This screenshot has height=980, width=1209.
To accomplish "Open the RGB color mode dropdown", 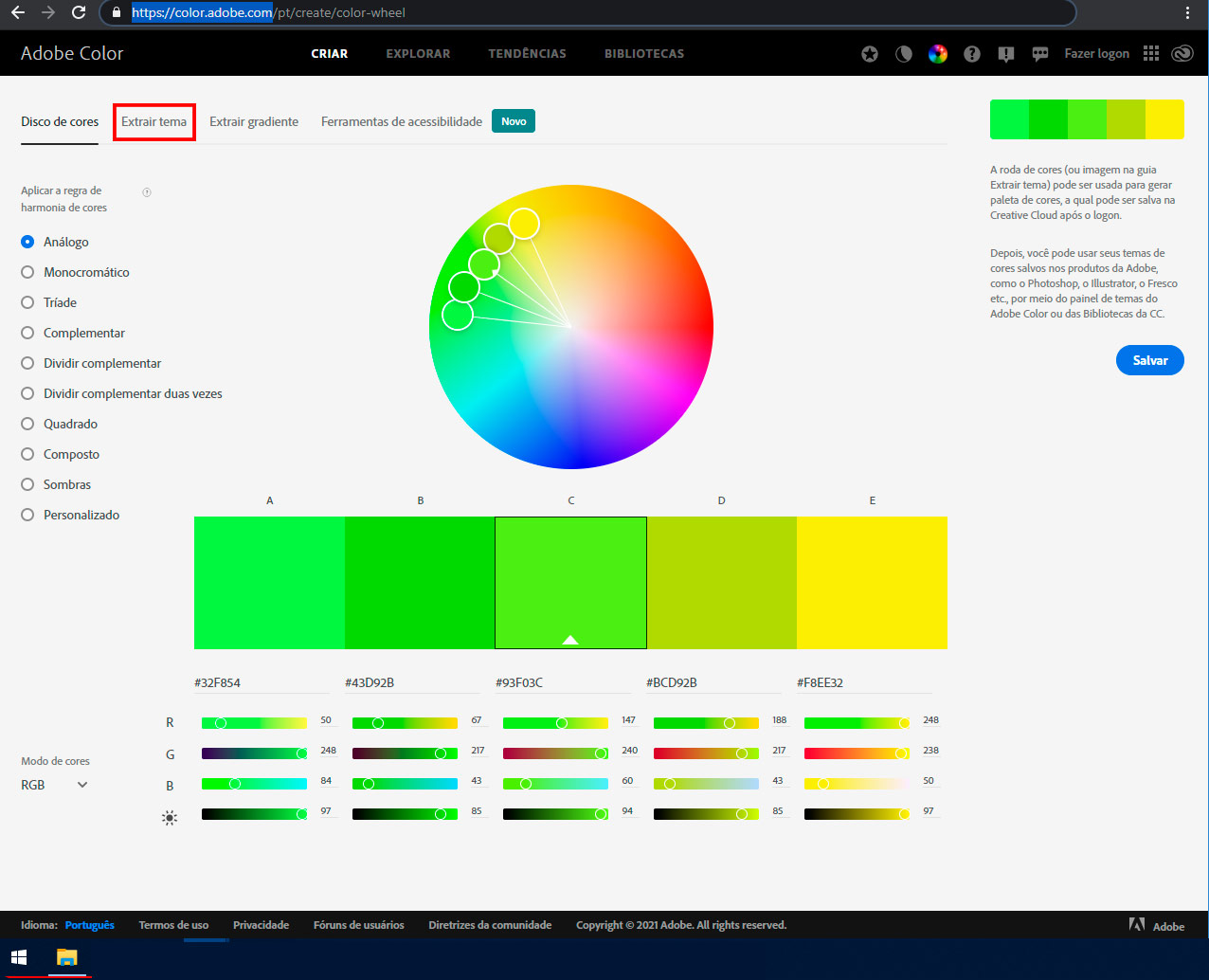I will pos(55,785).
